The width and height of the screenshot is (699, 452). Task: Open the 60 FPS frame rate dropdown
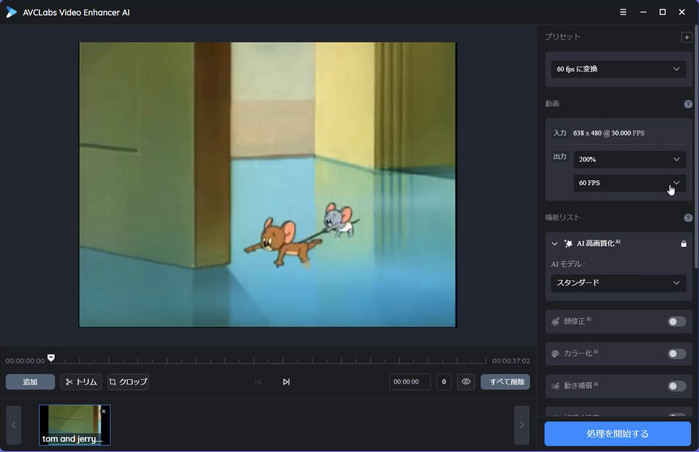pos(629,183)
